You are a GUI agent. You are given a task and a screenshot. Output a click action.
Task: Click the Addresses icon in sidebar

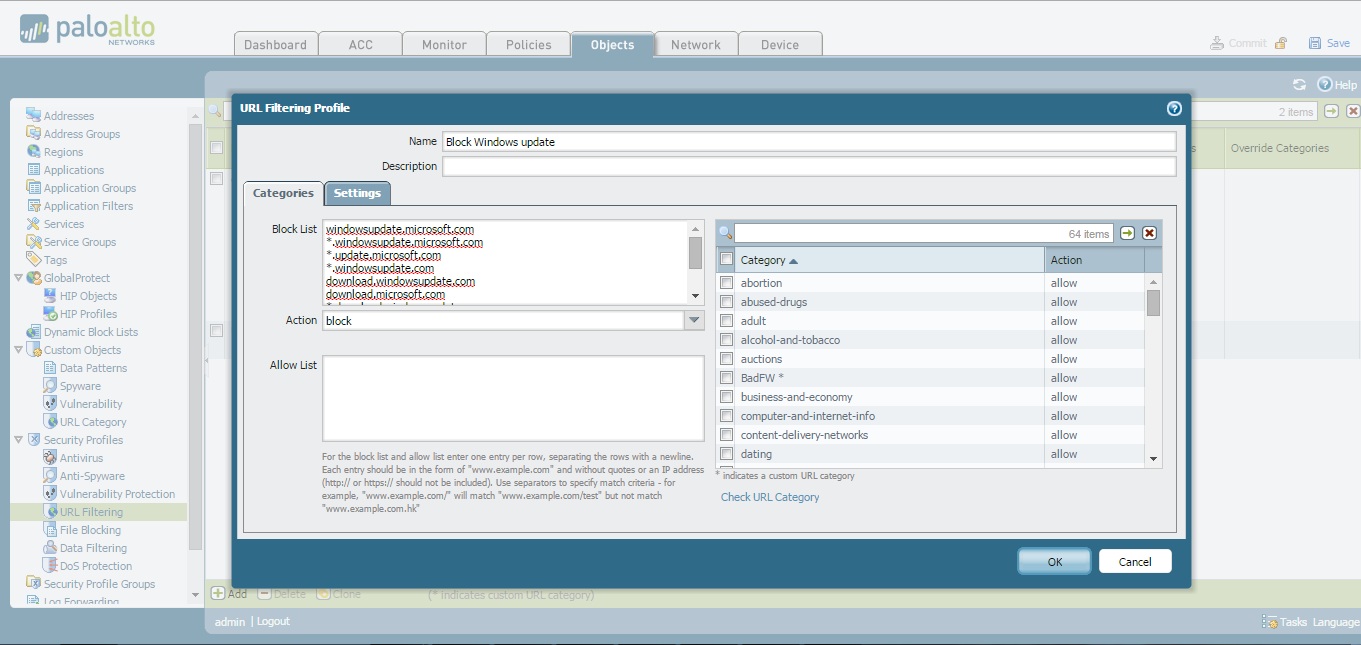pos(34,116)
